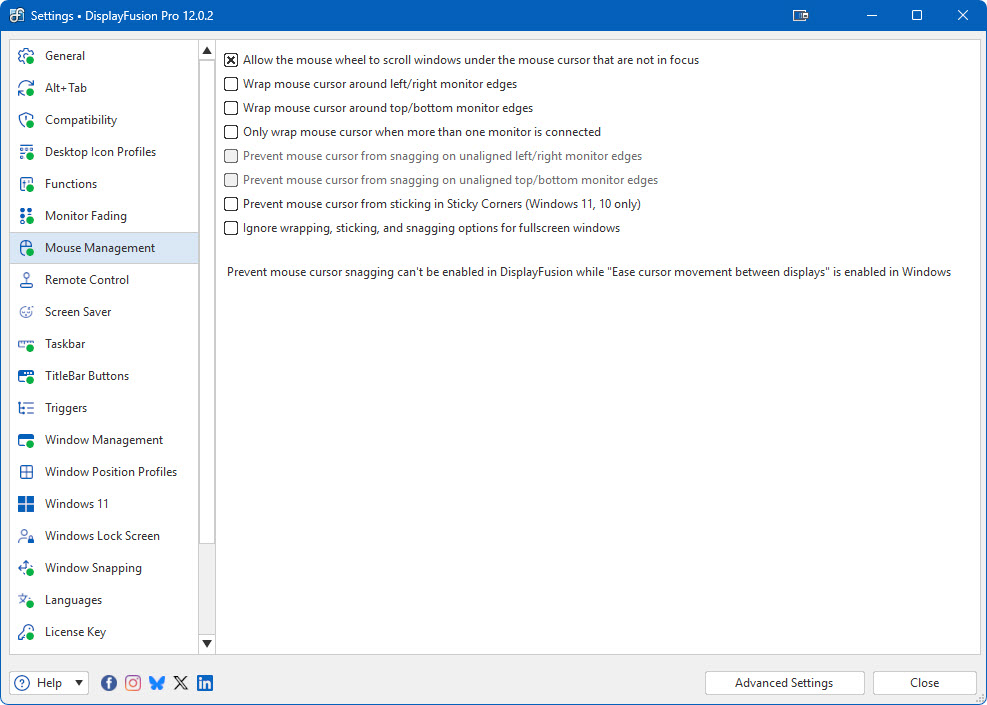987x705 pixels.
Task: Disable mouse wheel scroll for unfocused windows
Action: [231, 60]
